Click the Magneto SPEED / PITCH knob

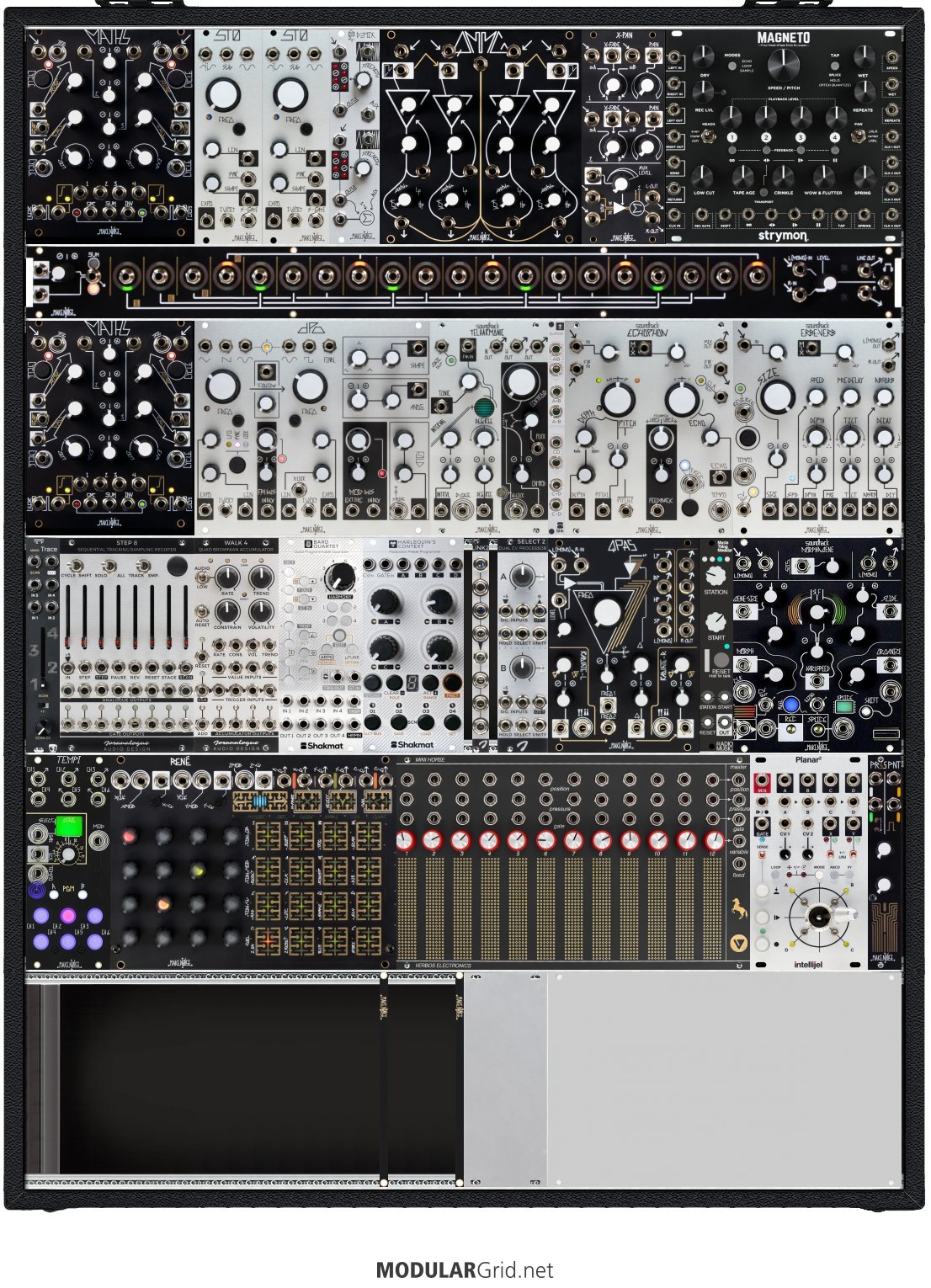783,64
